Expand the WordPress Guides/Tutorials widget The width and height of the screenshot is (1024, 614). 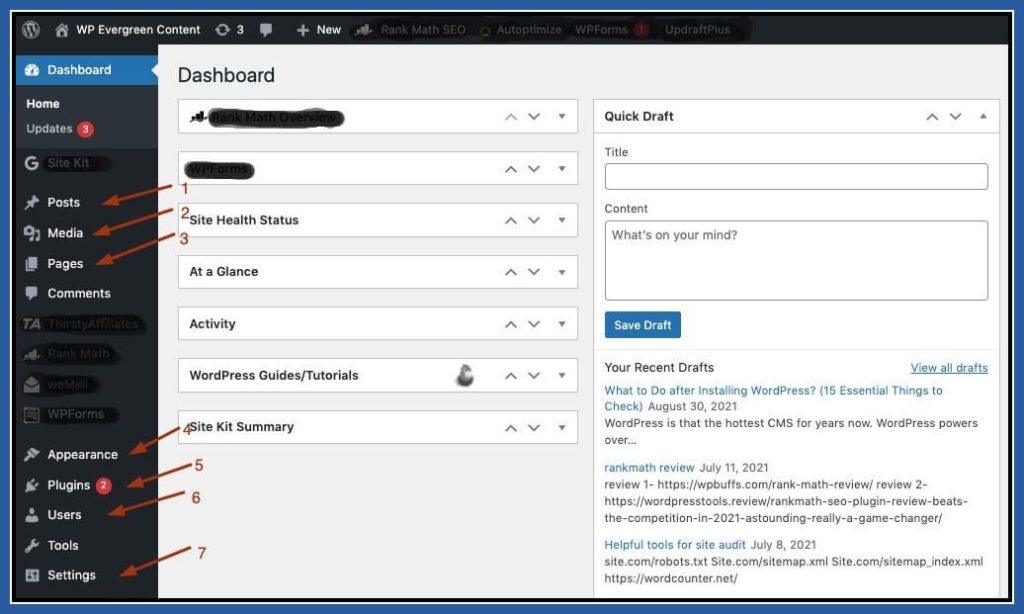pos(562,376)
